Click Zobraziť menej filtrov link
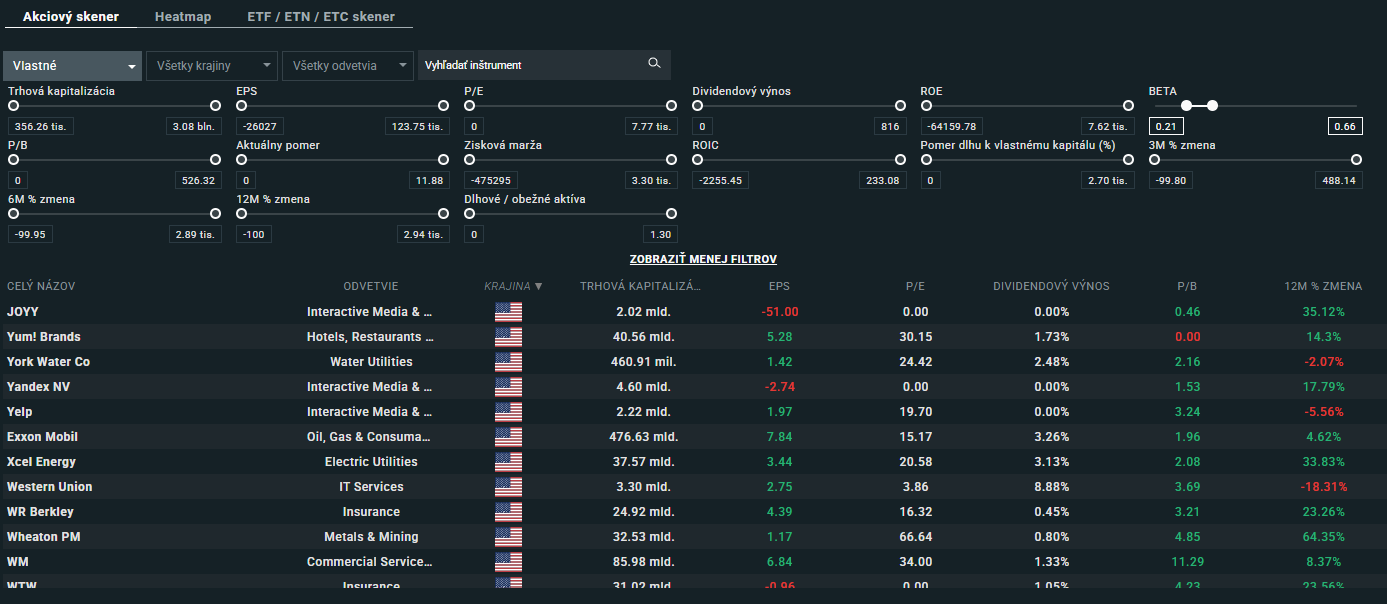 pos(703,259)
